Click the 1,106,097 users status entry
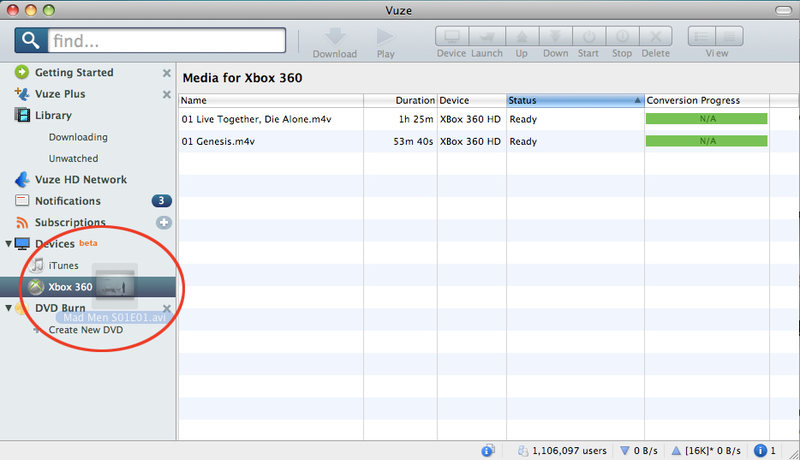The image size is (800, 460). pyautogui.click(x=562, y=451)
